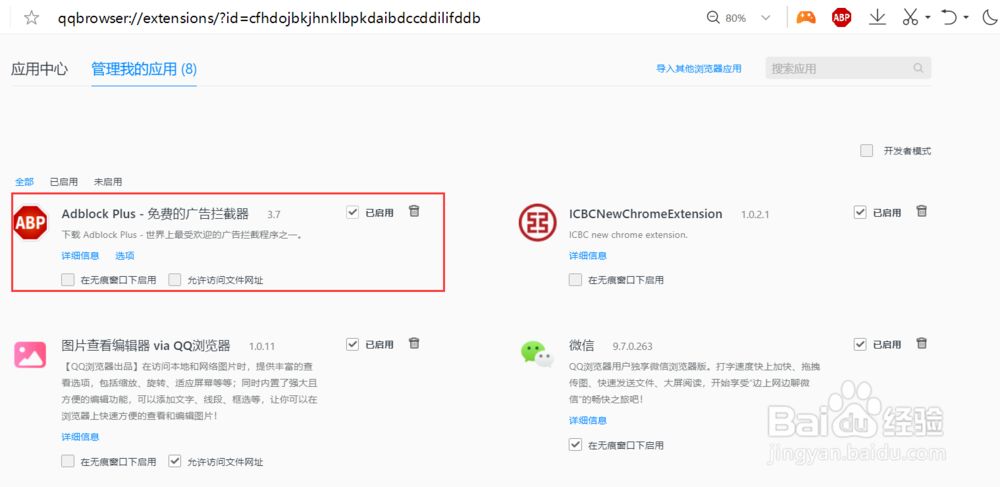Click the 搜索应用 search field
The width and height of the screenshot is (1000, 487).
[848, 68]
